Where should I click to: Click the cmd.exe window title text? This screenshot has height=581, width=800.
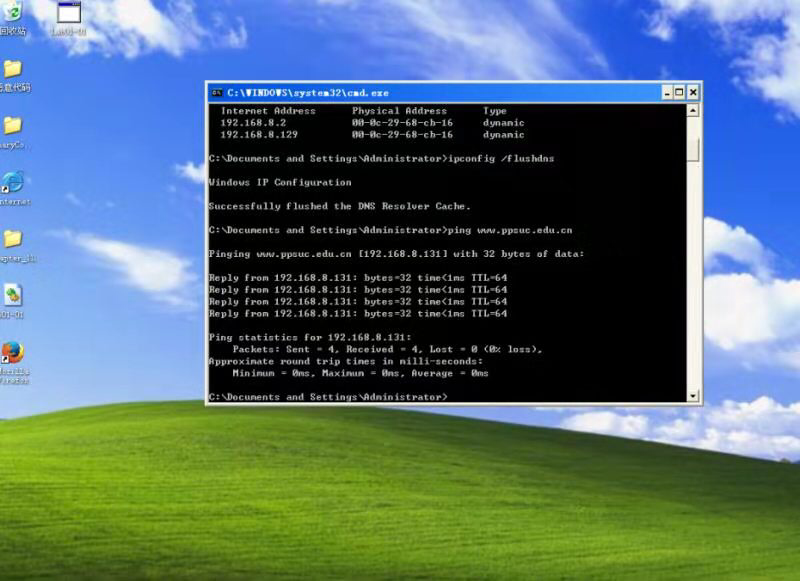click(308, 93)
